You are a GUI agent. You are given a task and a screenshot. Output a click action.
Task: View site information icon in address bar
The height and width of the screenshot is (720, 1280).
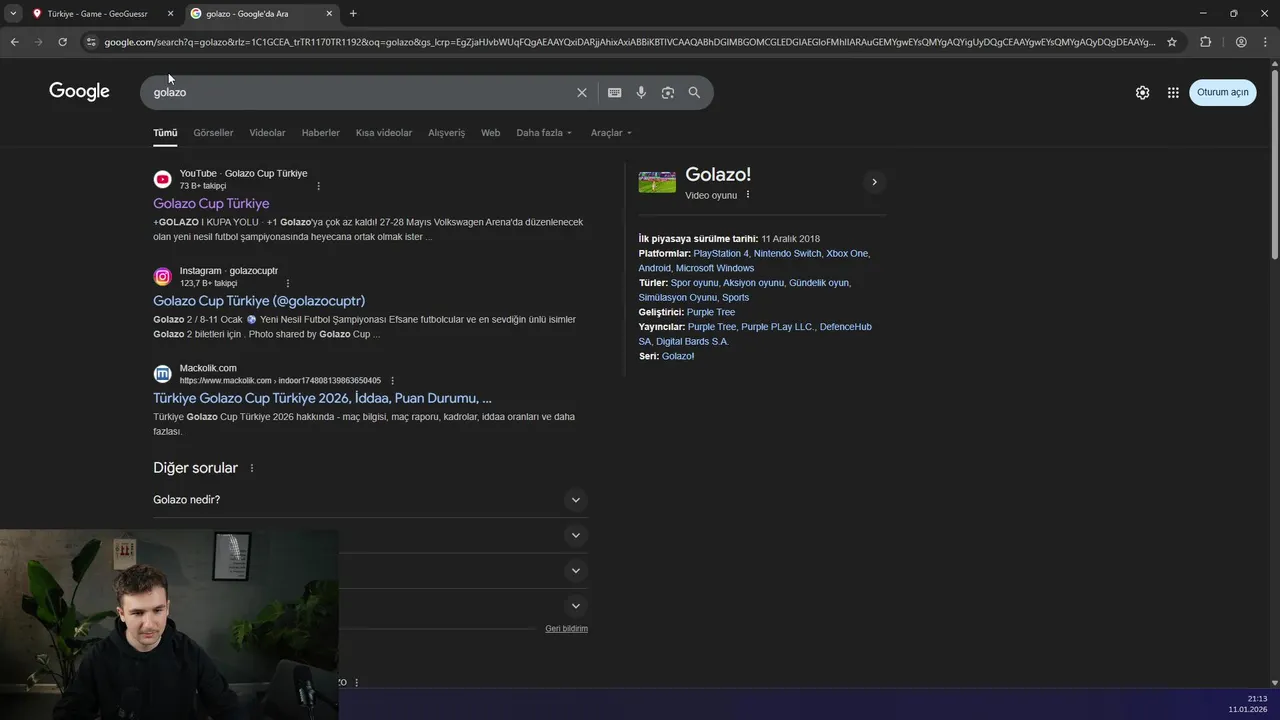pos(91,42)
